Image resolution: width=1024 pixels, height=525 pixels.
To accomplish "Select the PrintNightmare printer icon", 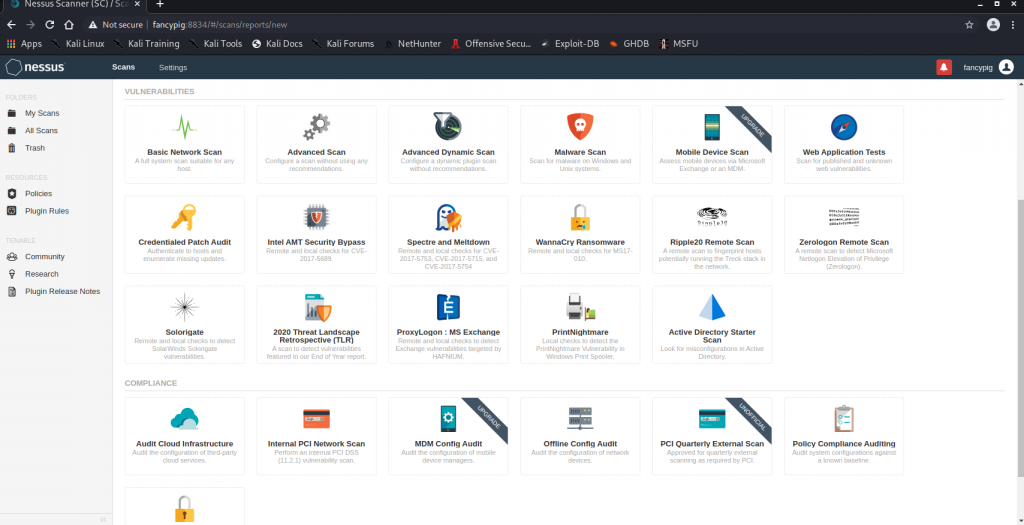I will 581,307.
